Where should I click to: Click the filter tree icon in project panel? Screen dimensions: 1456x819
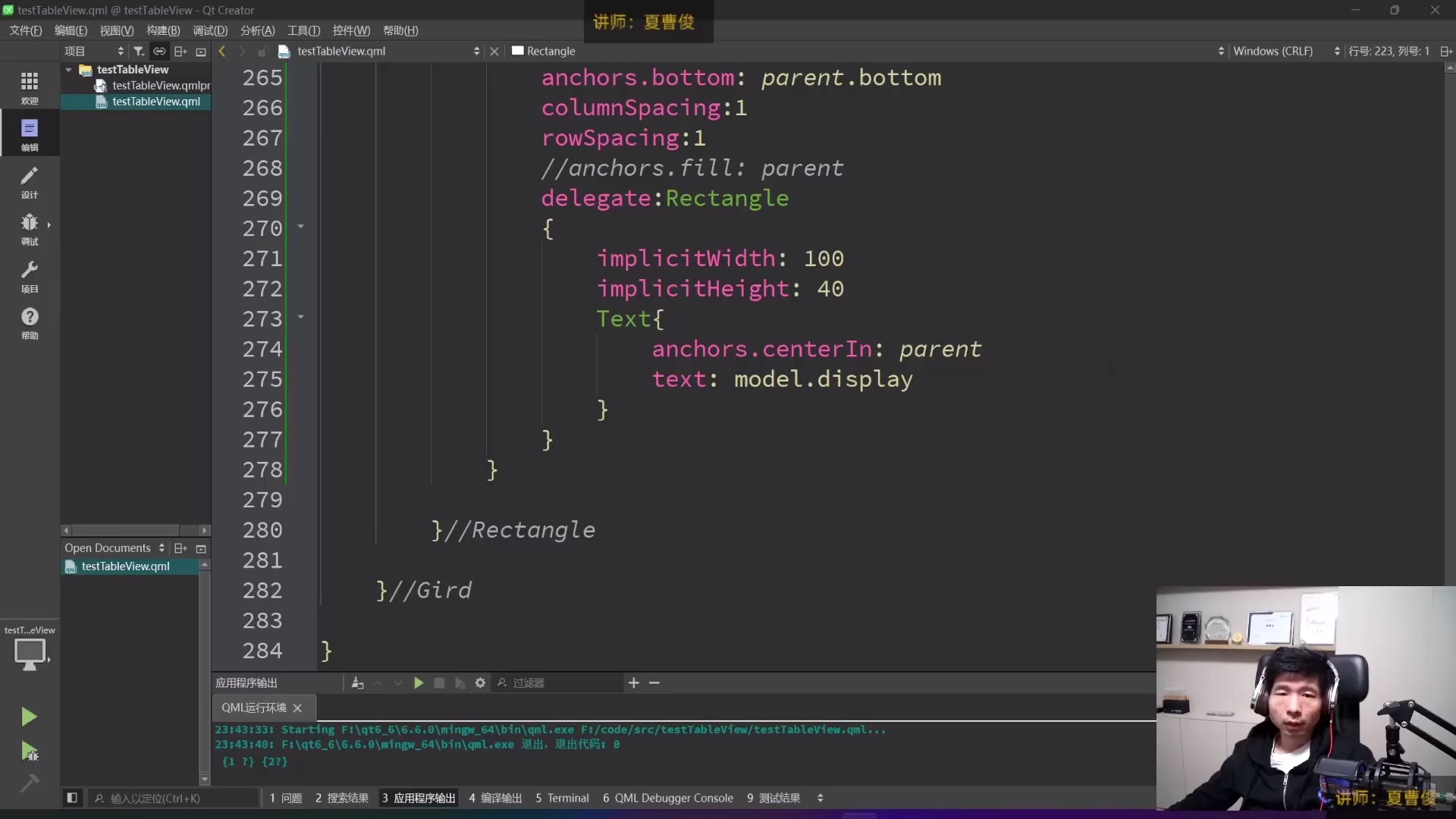point(139,52)
